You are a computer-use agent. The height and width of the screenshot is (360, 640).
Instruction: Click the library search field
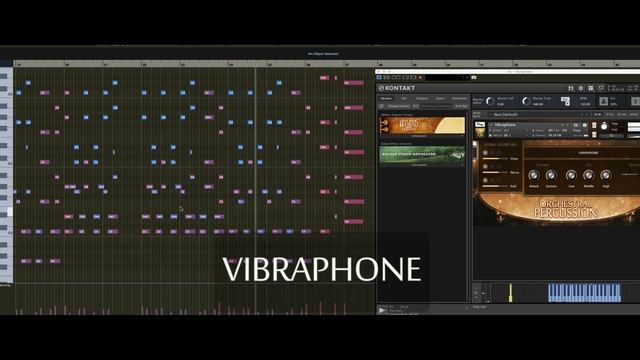[x=436, y=106]
